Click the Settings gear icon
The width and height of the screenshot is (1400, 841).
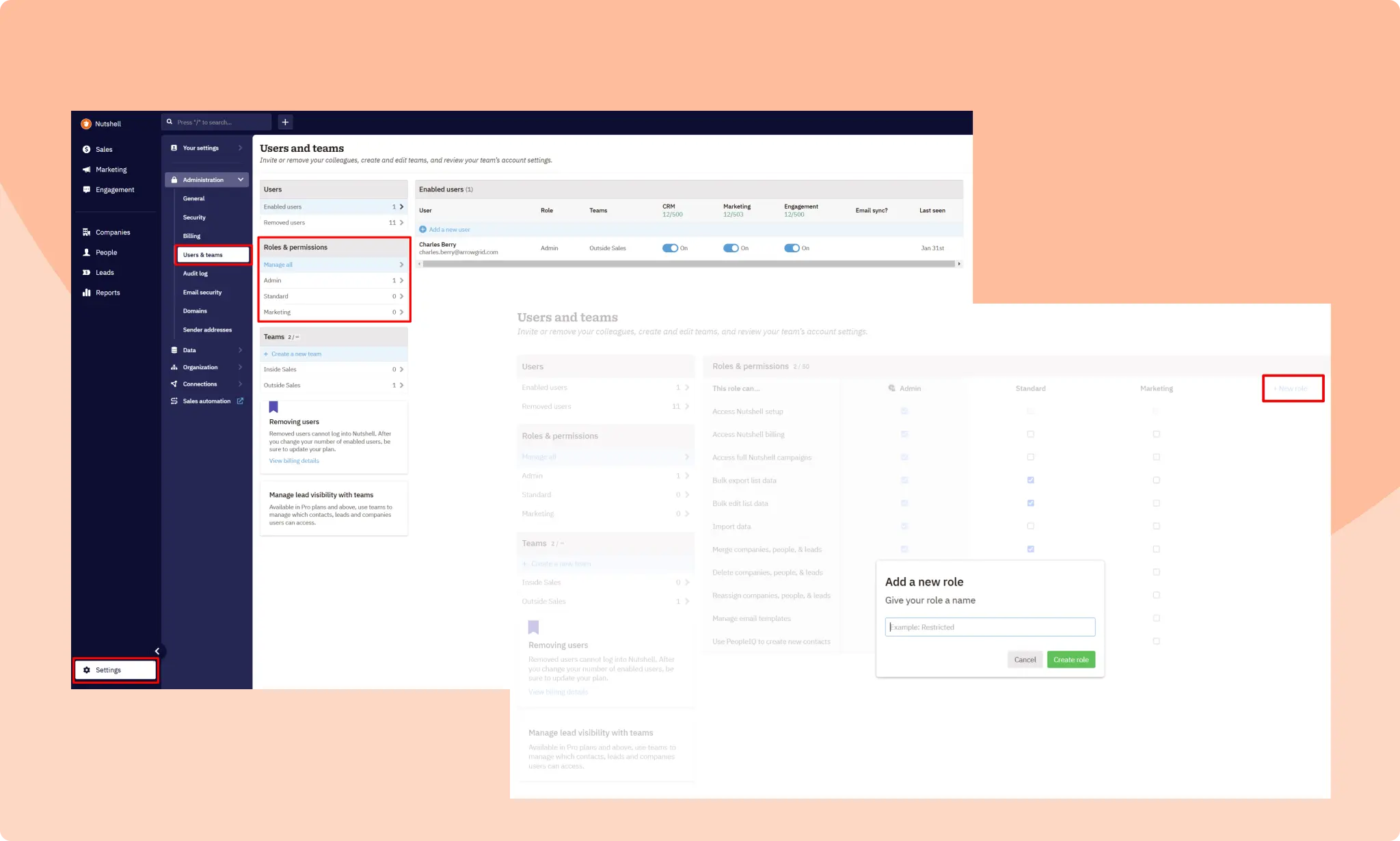(x=87, y=670)
